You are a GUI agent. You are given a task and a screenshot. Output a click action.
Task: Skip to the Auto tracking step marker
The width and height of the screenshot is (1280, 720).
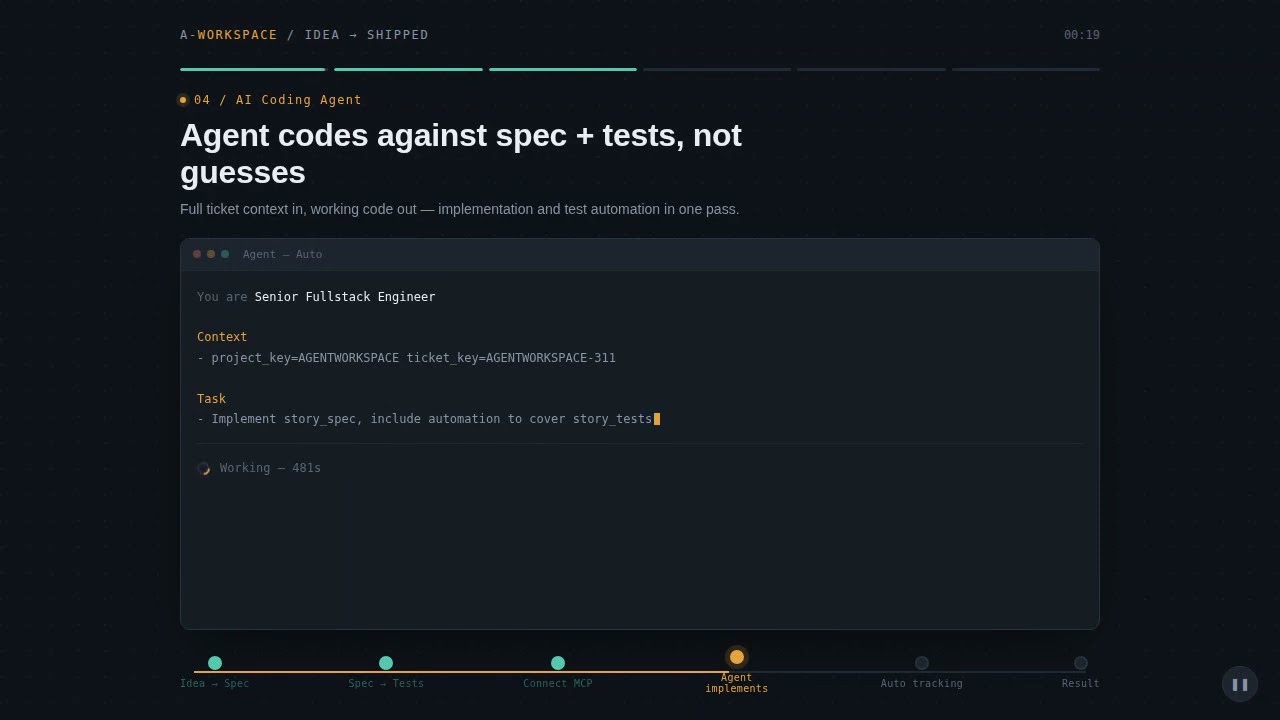[x=922, y=663]
